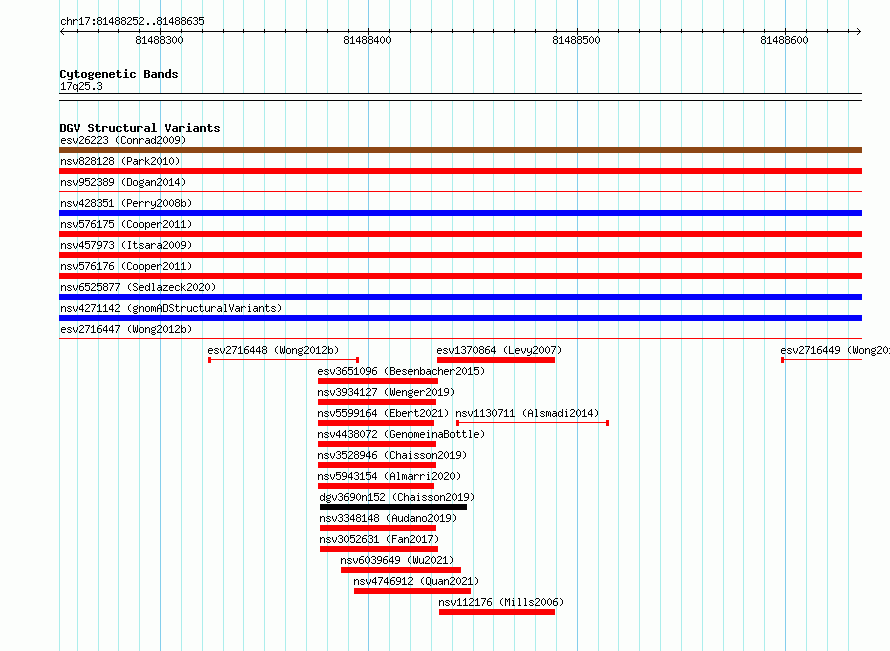Image resolution: width=890 pixels, height=651 pixels.
Task: Select the nsv576175 (Cooper2011) label
Action: coord(126,224)
